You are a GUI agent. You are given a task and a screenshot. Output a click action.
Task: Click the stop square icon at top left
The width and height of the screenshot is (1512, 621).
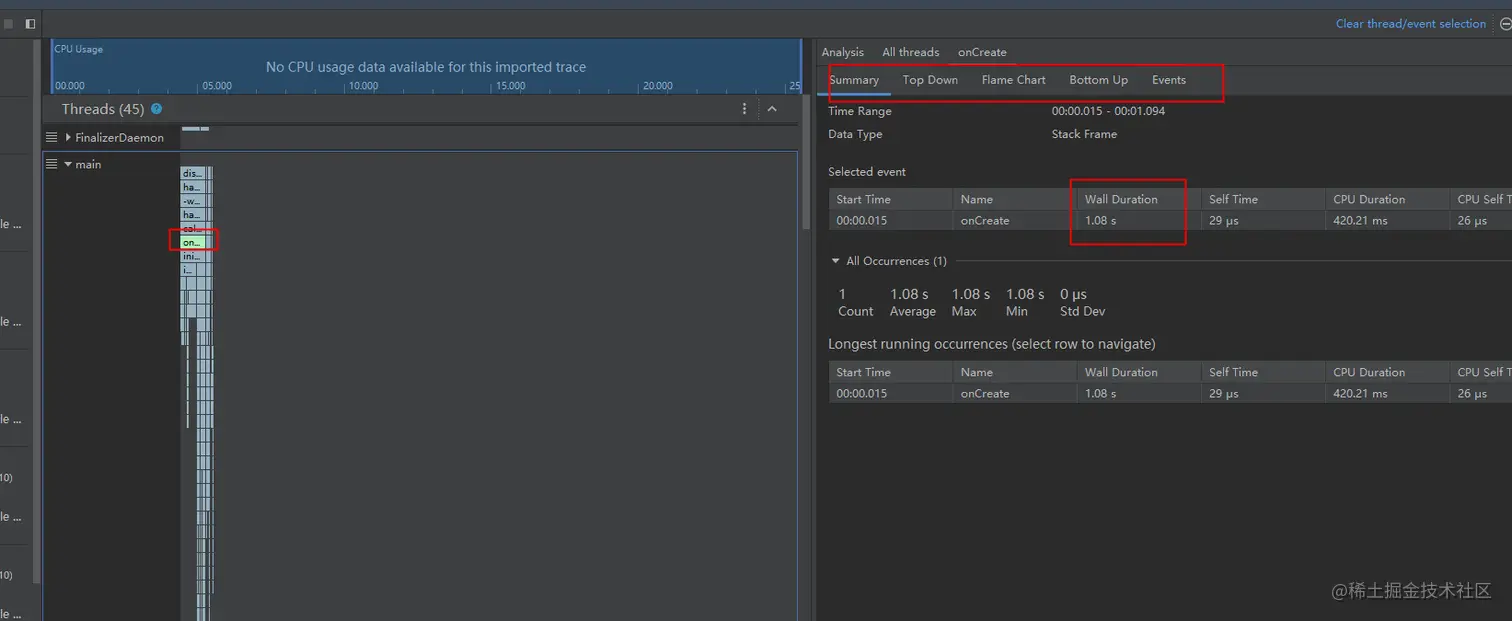(x=9, y=23)
